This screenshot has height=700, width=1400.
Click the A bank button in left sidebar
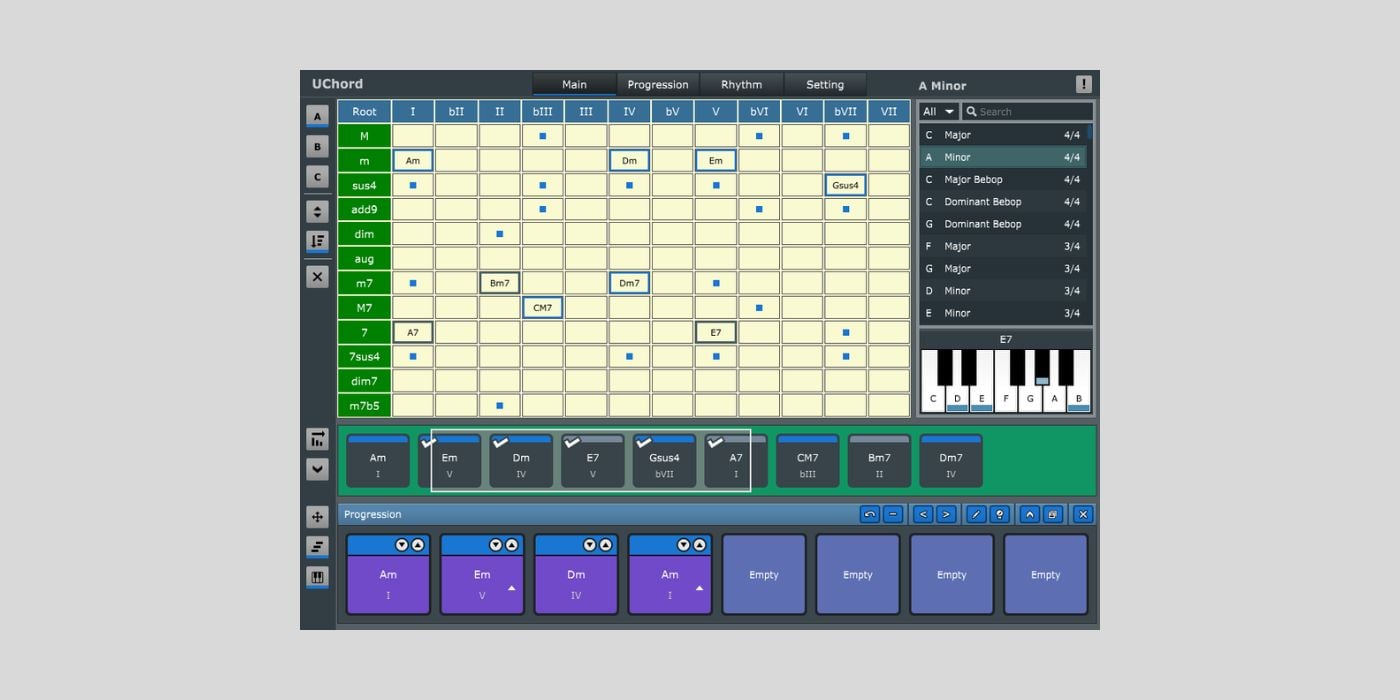click(x=317, y=116)
